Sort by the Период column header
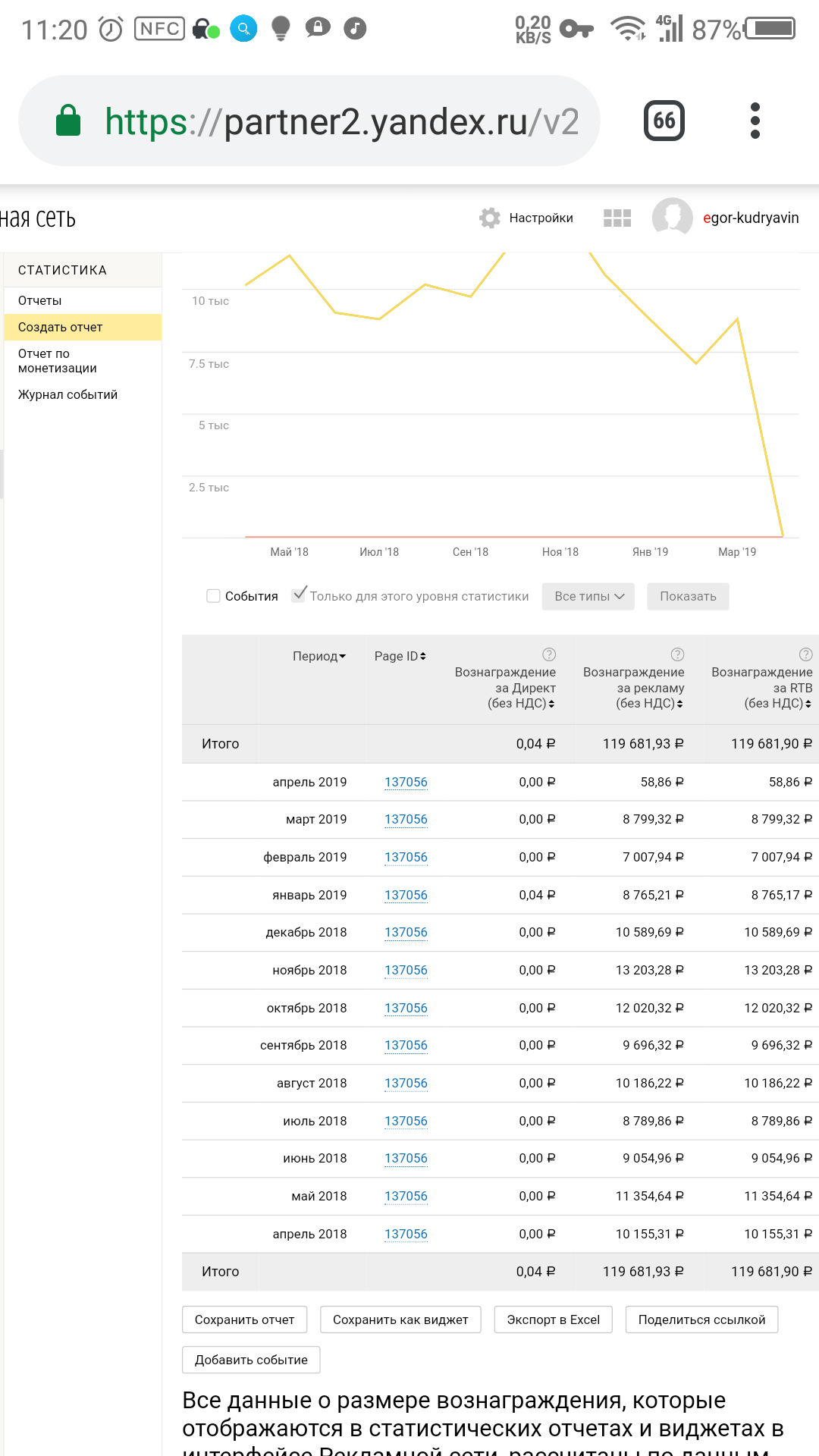 (x=319, y=656)
